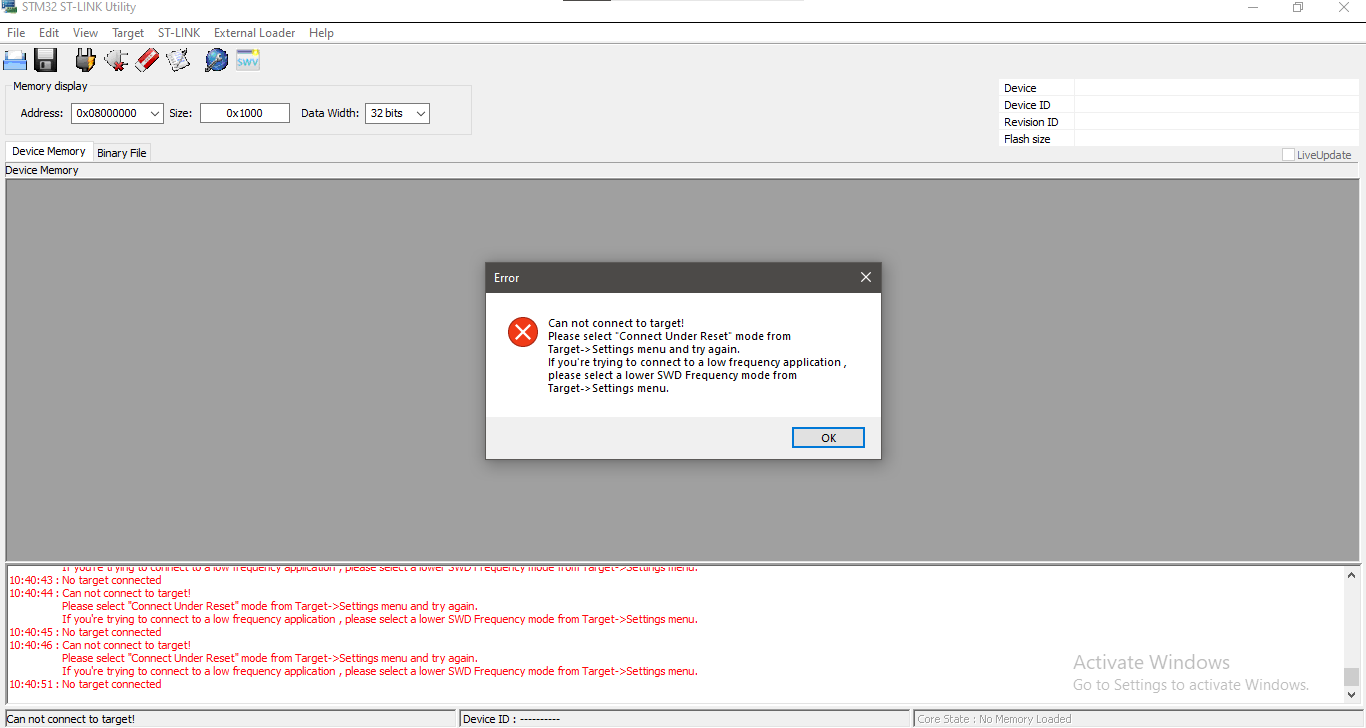Switch to the Binary File tab
The width and height of the screenshot is (1366, 728).
(122, 153)
